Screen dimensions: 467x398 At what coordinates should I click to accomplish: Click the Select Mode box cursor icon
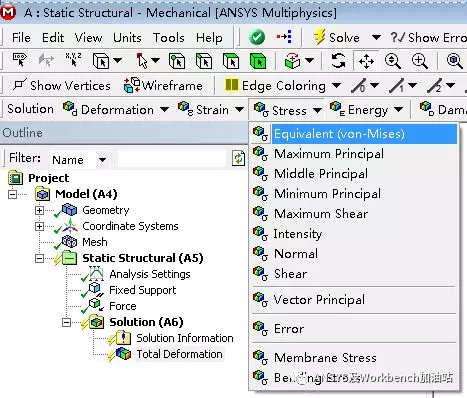click(101, 61)
